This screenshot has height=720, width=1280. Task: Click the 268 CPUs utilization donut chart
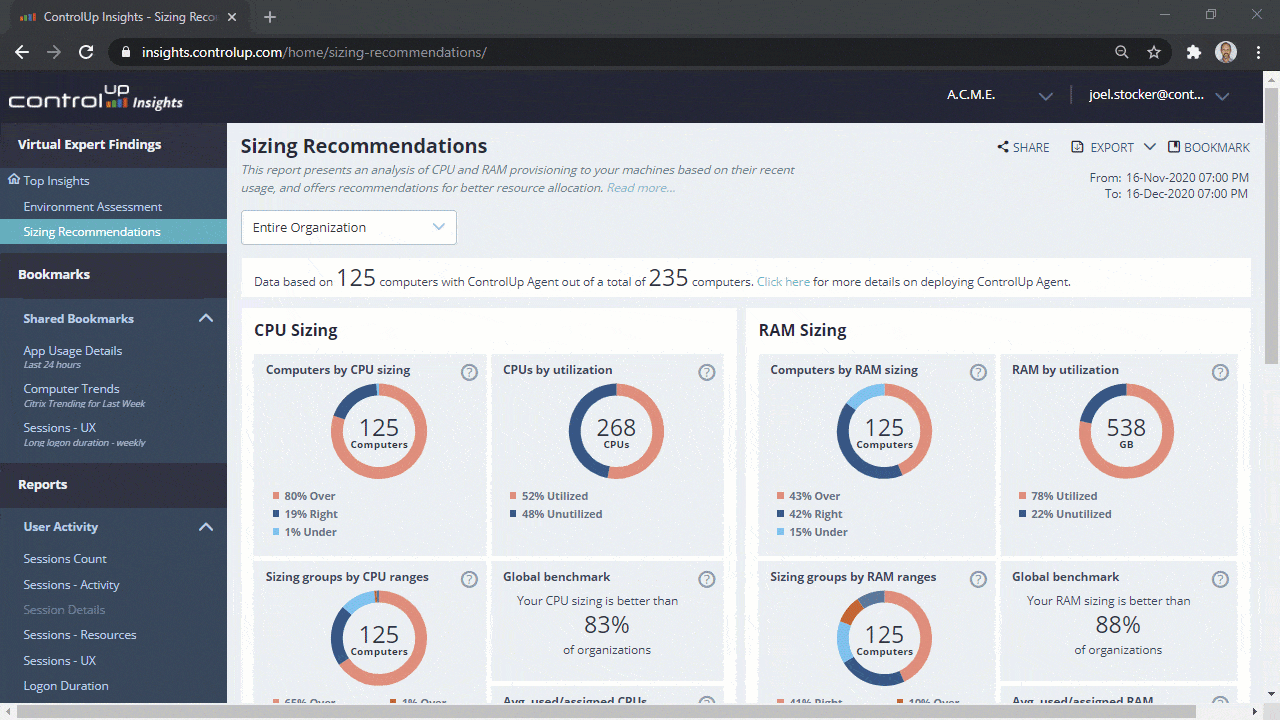tap(616, 432)
